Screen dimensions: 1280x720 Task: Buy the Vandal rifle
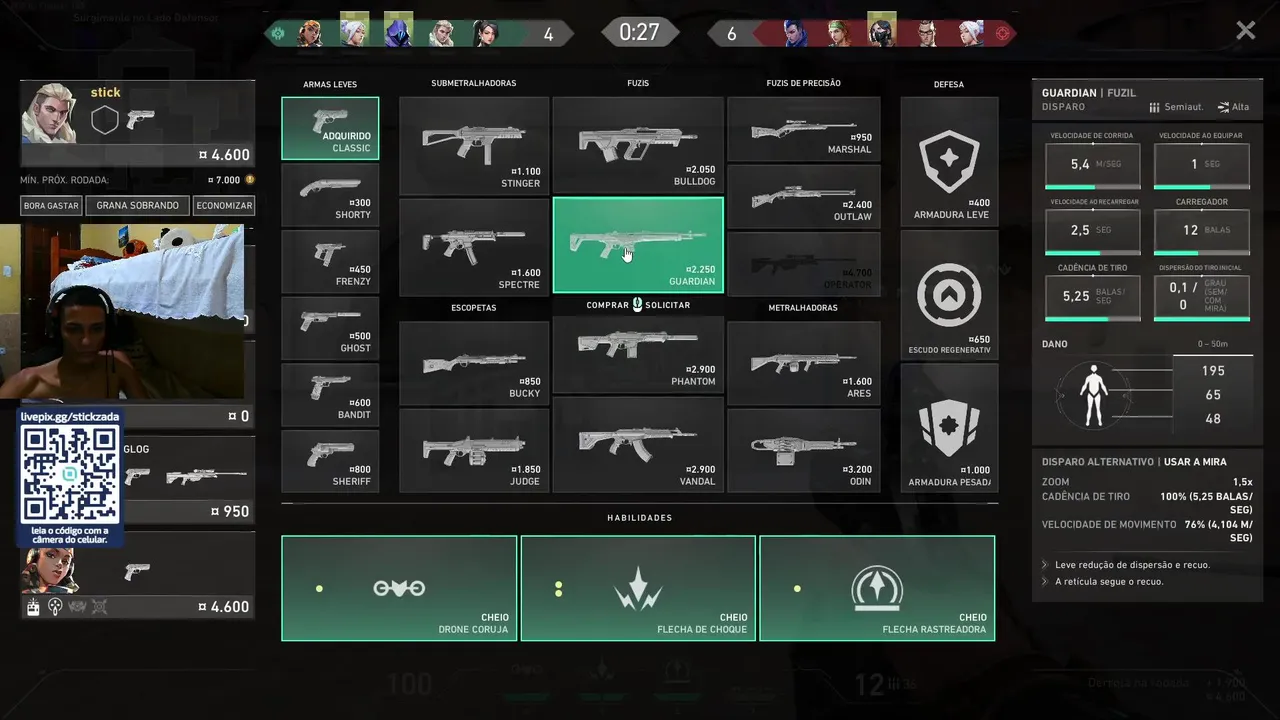(638, 445)
